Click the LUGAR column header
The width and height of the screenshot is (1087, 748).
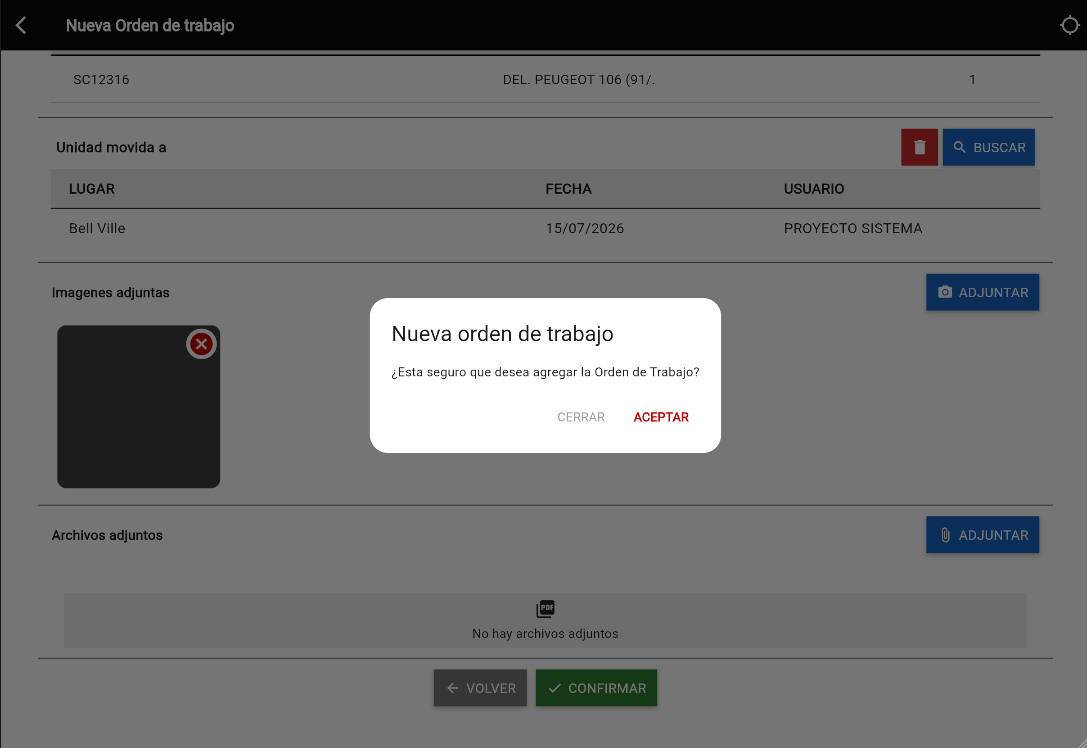coord(92,189)
